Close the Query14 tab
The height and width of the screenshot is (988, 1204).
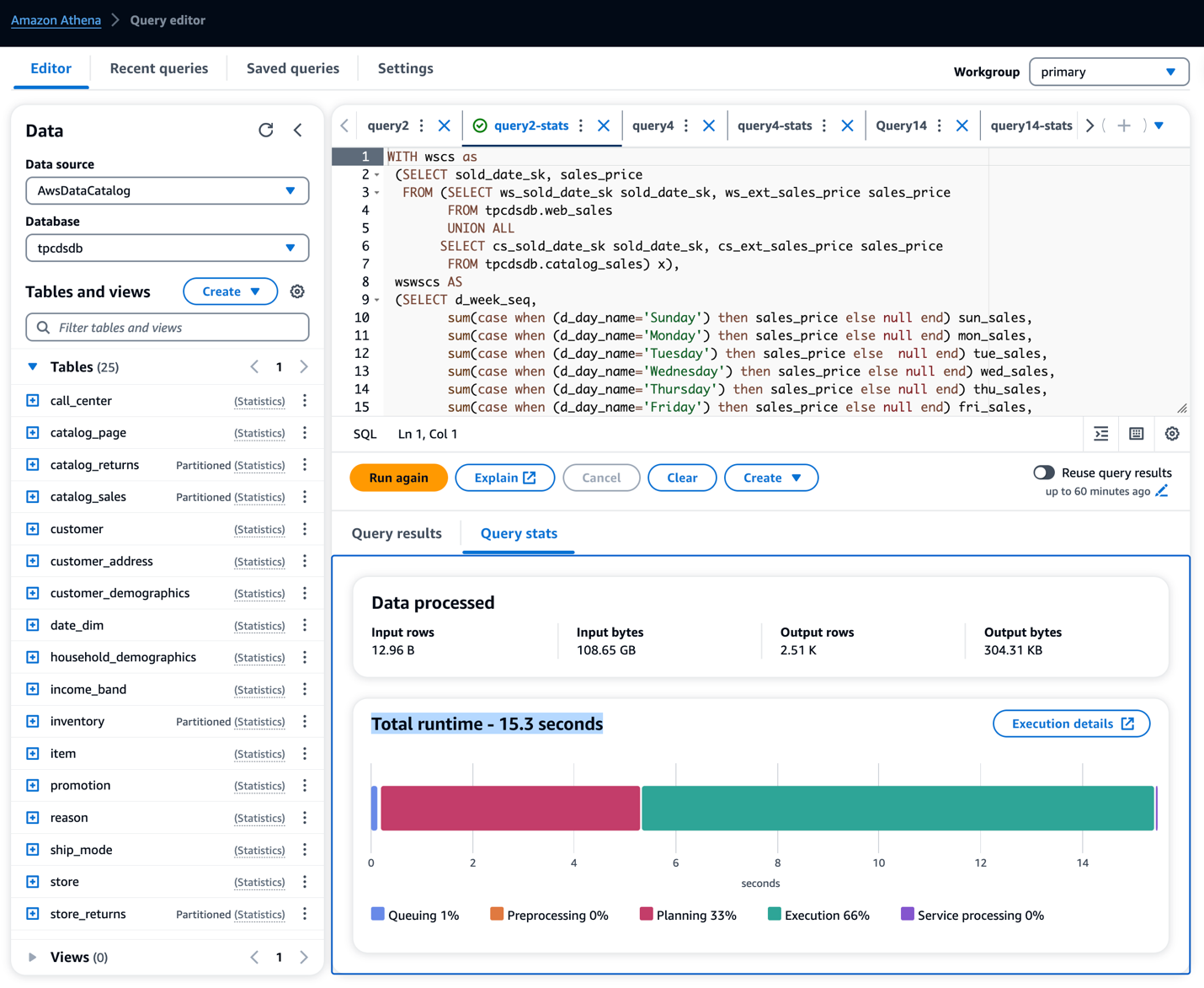click(962, 126)
